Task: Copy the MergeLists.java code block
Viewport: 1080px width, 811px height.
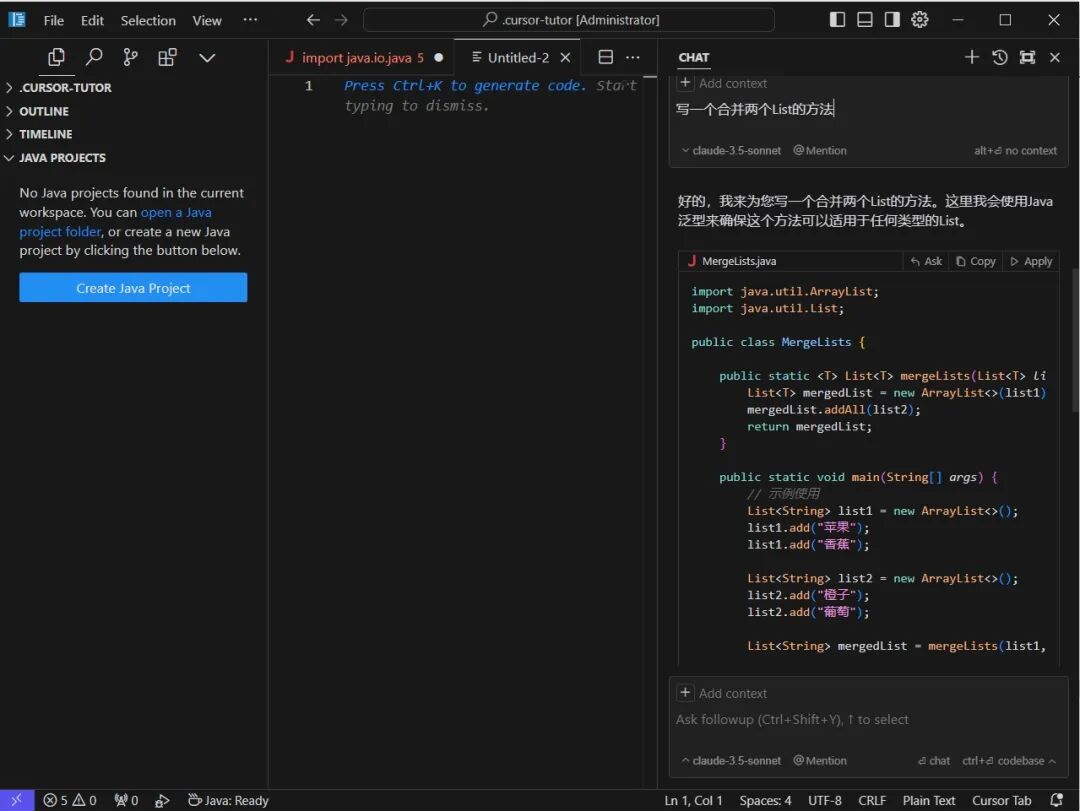Action: click(x=976, y=261)
